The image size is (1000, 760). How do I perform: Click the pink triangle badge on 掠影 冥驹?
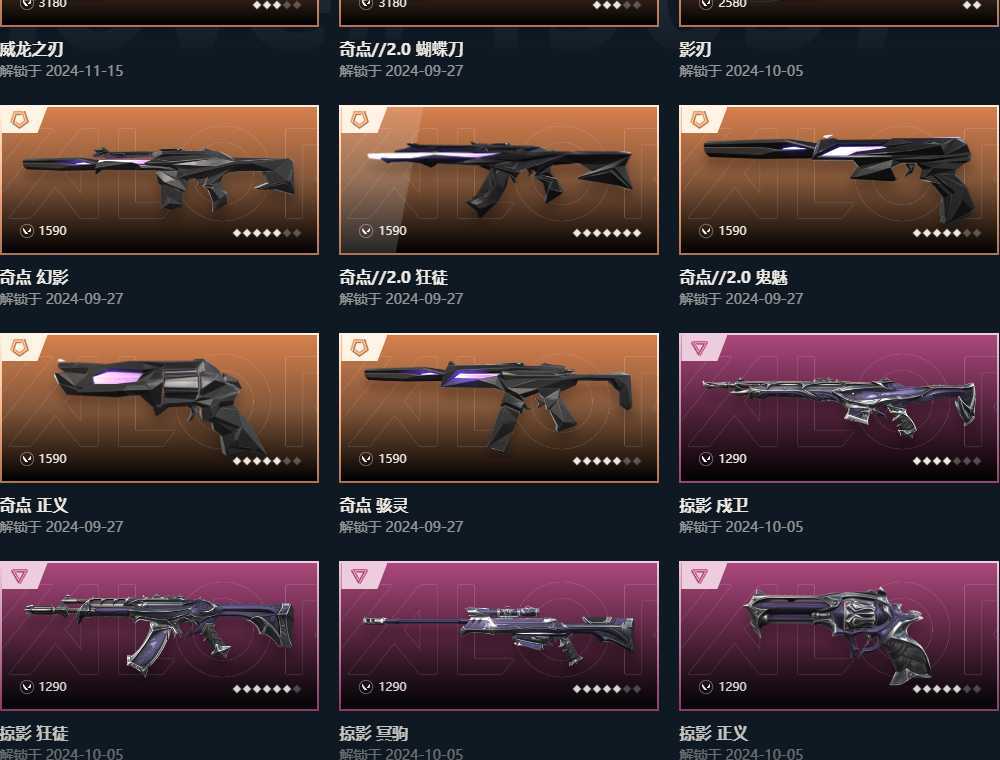(x=360, y=576)
